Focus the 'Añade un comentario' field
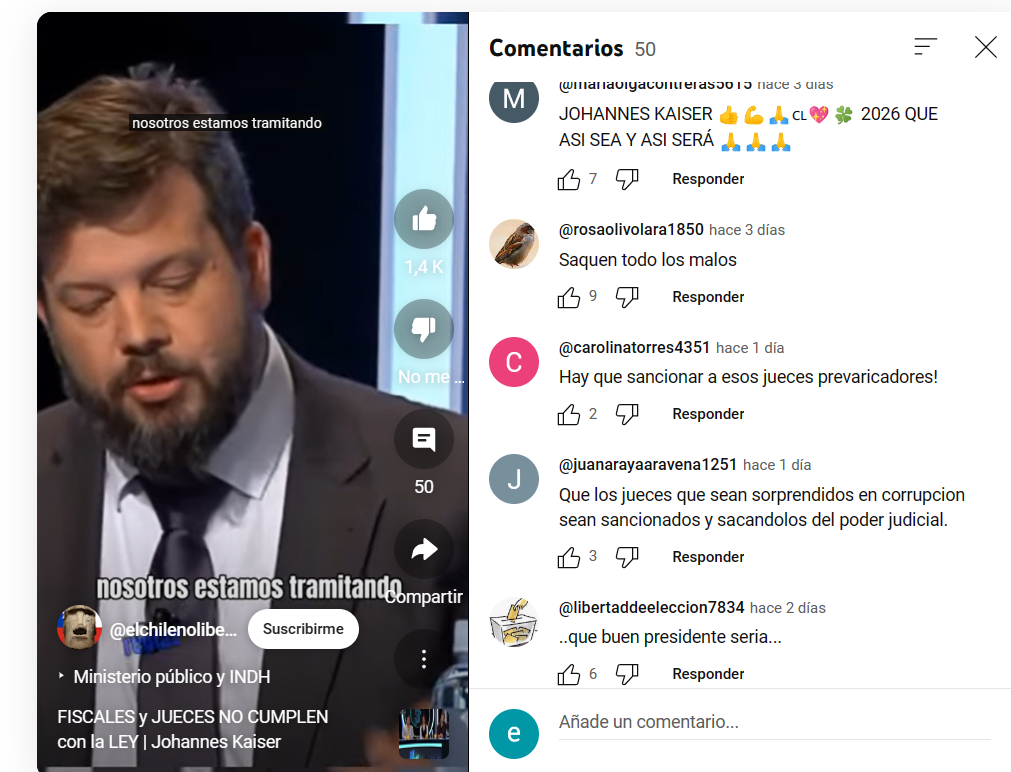Screen dimensions: 1011x772 pyautogui.click(x=774, y=722)
